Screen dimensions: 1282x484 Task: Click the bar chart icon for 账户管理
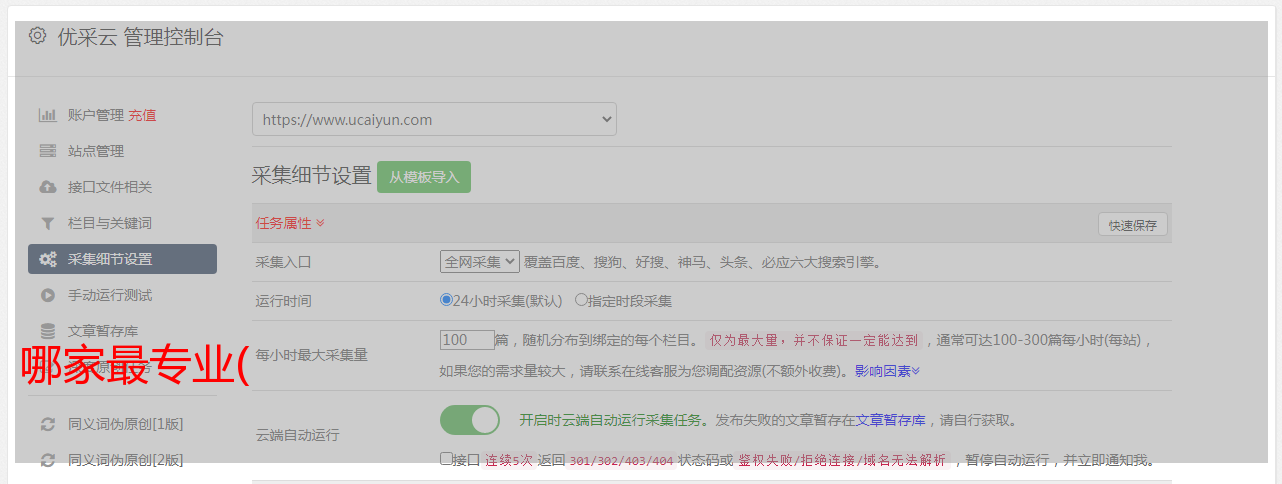47,115
